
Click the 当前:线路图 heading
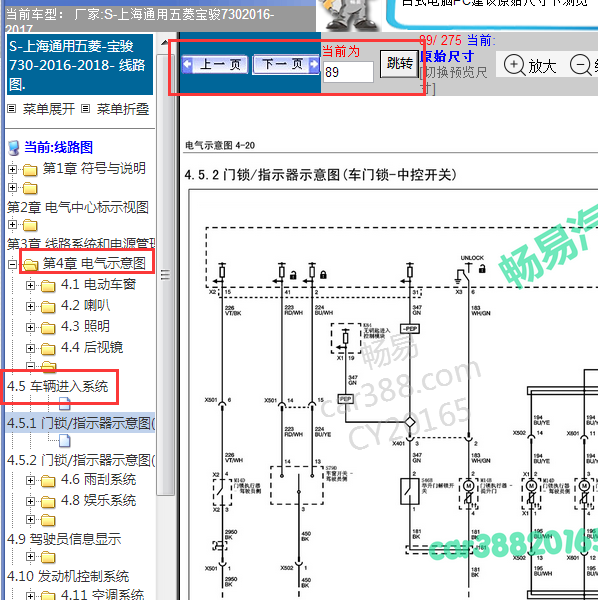(59, 147)
